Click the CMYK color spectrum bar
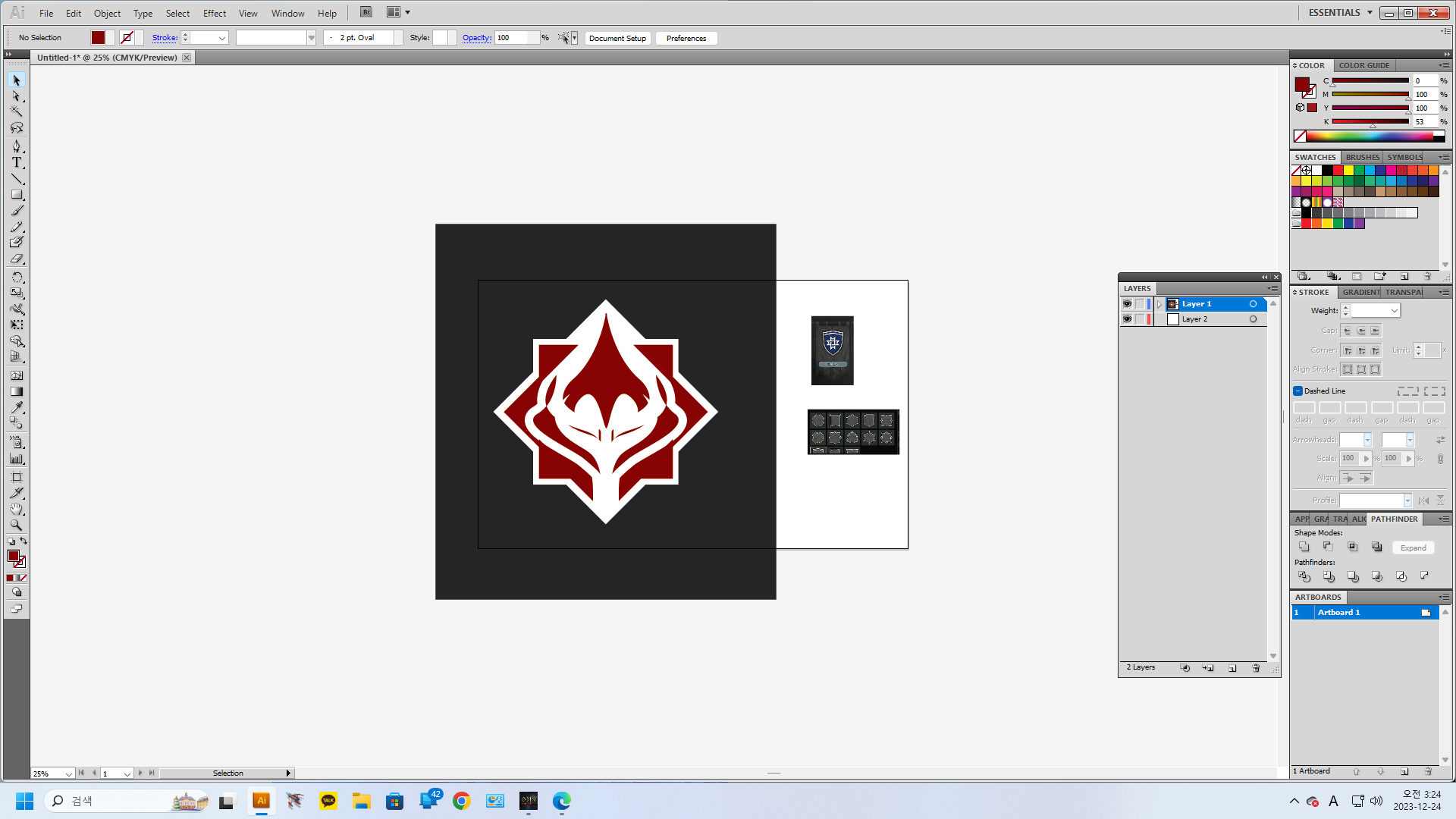This screenshot has width=1456, height=819. click(1369, 136)
